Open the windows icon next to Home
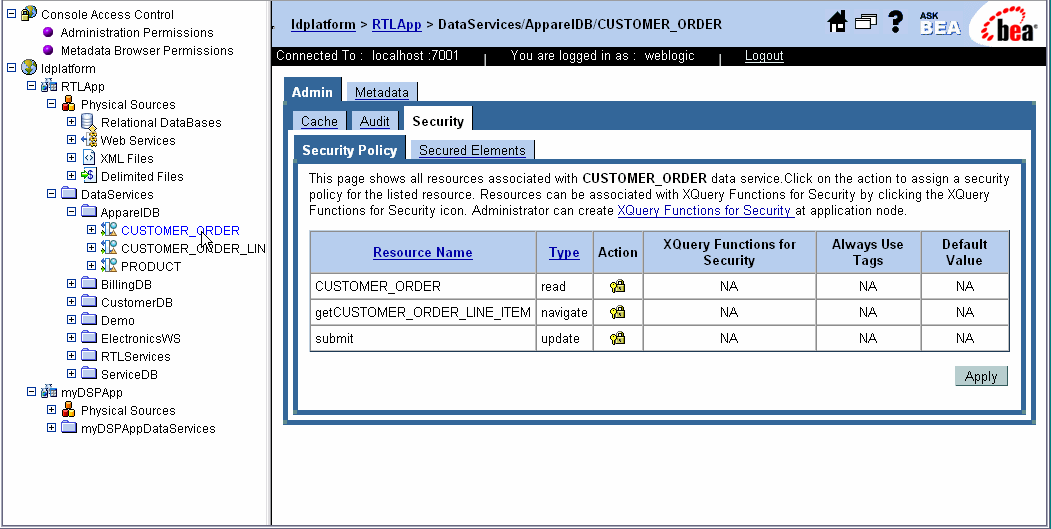Screen dimensions: 1051x529 tap(865, 22)
